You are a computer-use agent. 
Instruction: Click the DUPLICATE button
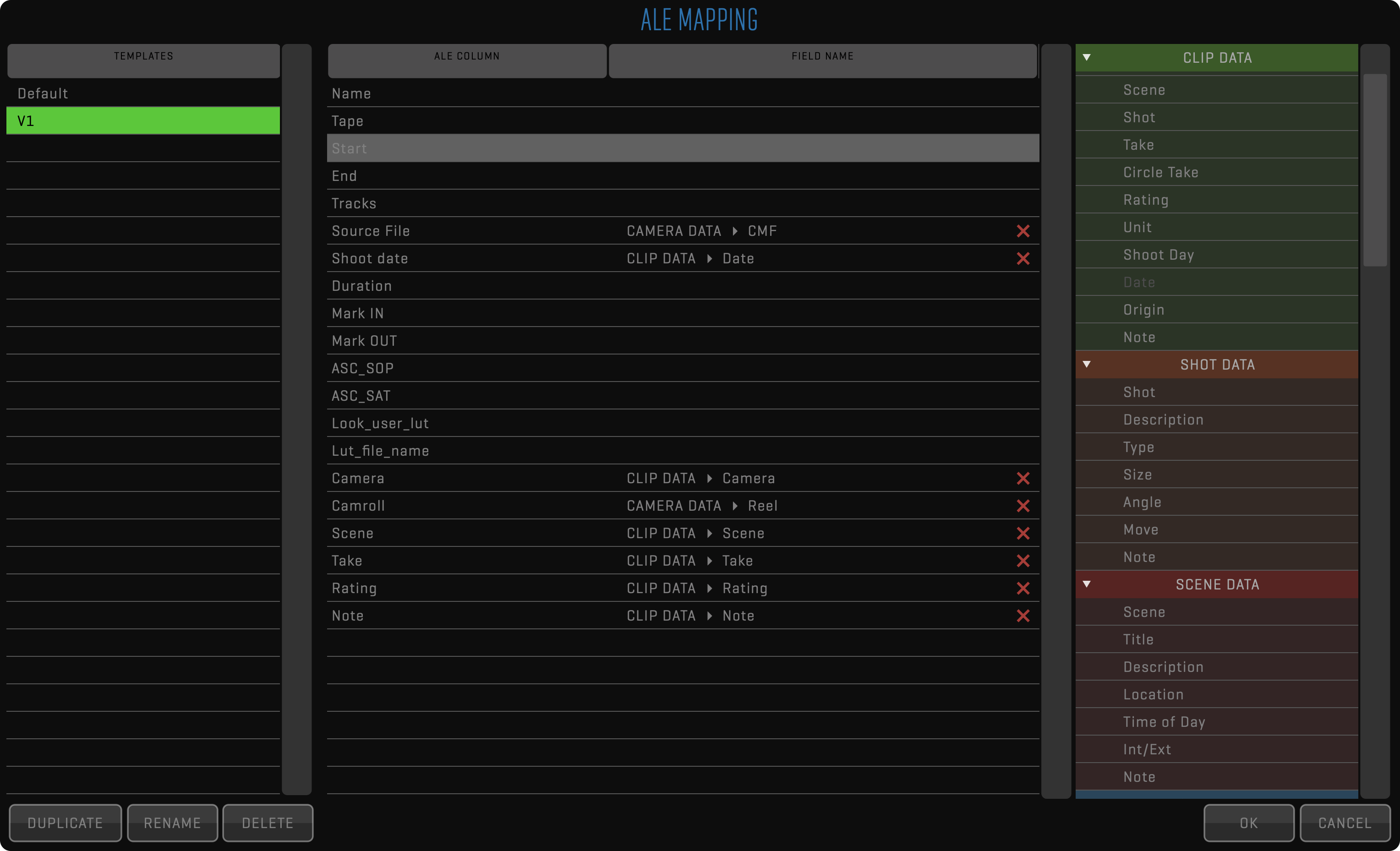click(x=66, y=823)
